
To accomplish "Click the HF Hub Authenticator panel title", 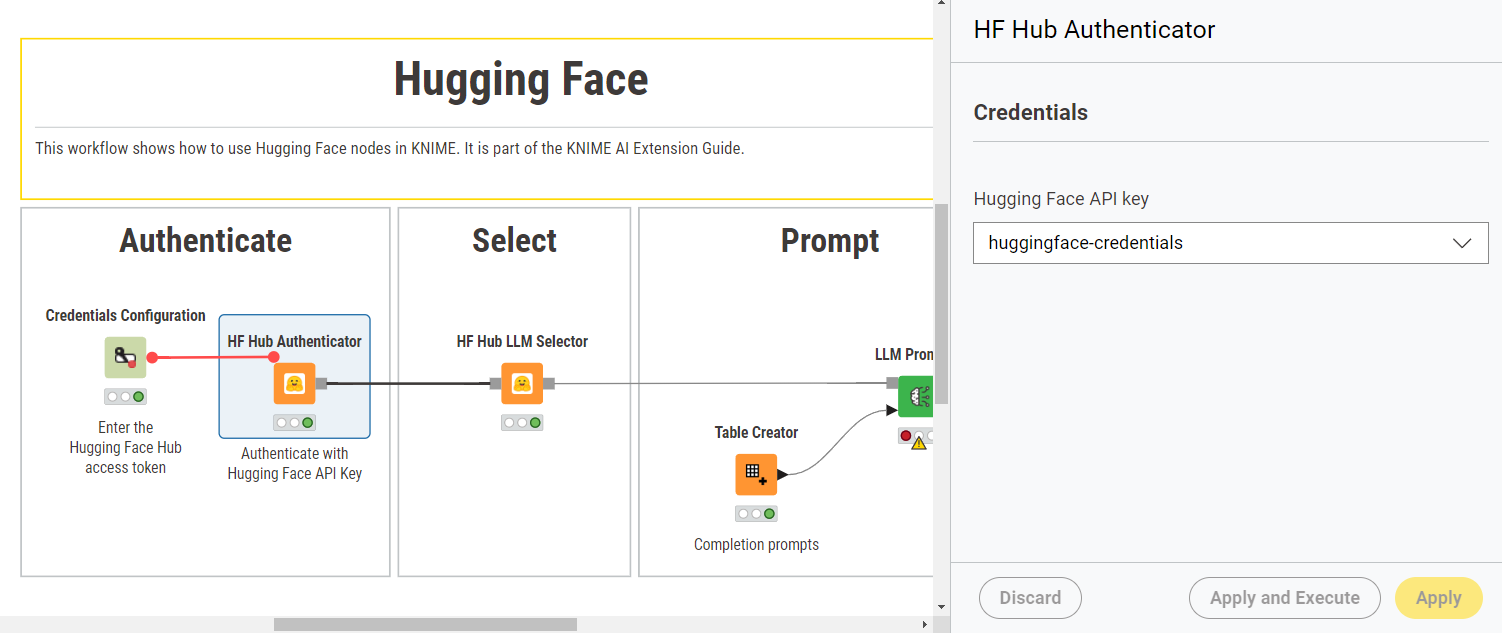I will (x=1094, y=30).
